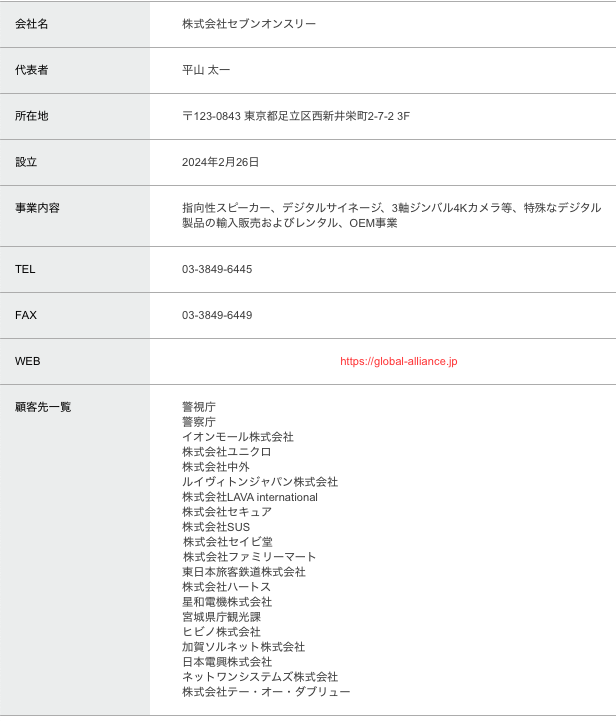
Task: Open the https://global-alliance.jp link
Action: coord(399,361)
